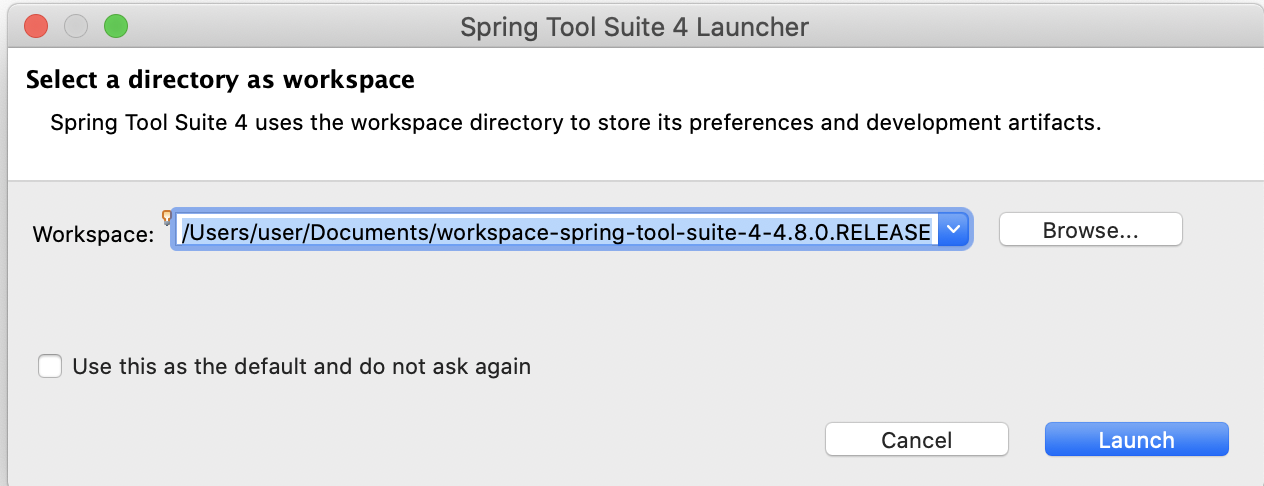Click the 'Use this as the default and do not ask again' label
Viewport: 1264px width, 486px height.
coord(301,366)
